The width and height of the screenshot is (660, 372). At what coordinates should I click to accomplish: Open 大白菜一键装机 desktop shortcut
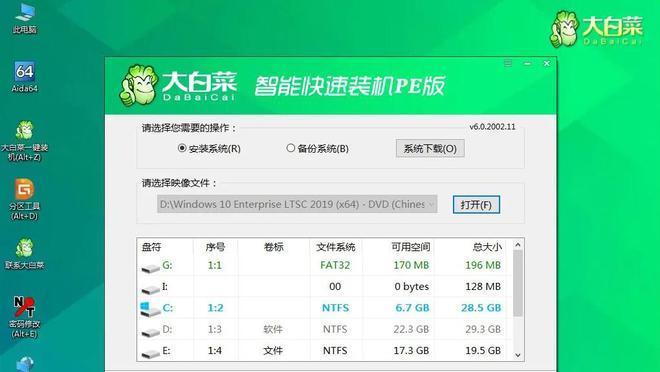24,141
